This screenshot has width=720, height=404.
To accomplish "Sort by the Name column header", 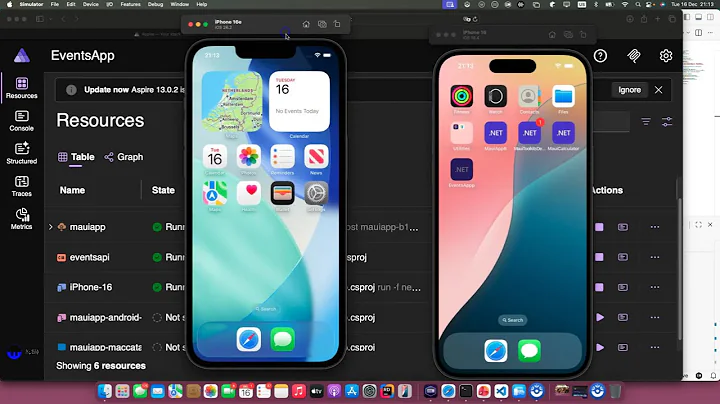I will point(72,190).
